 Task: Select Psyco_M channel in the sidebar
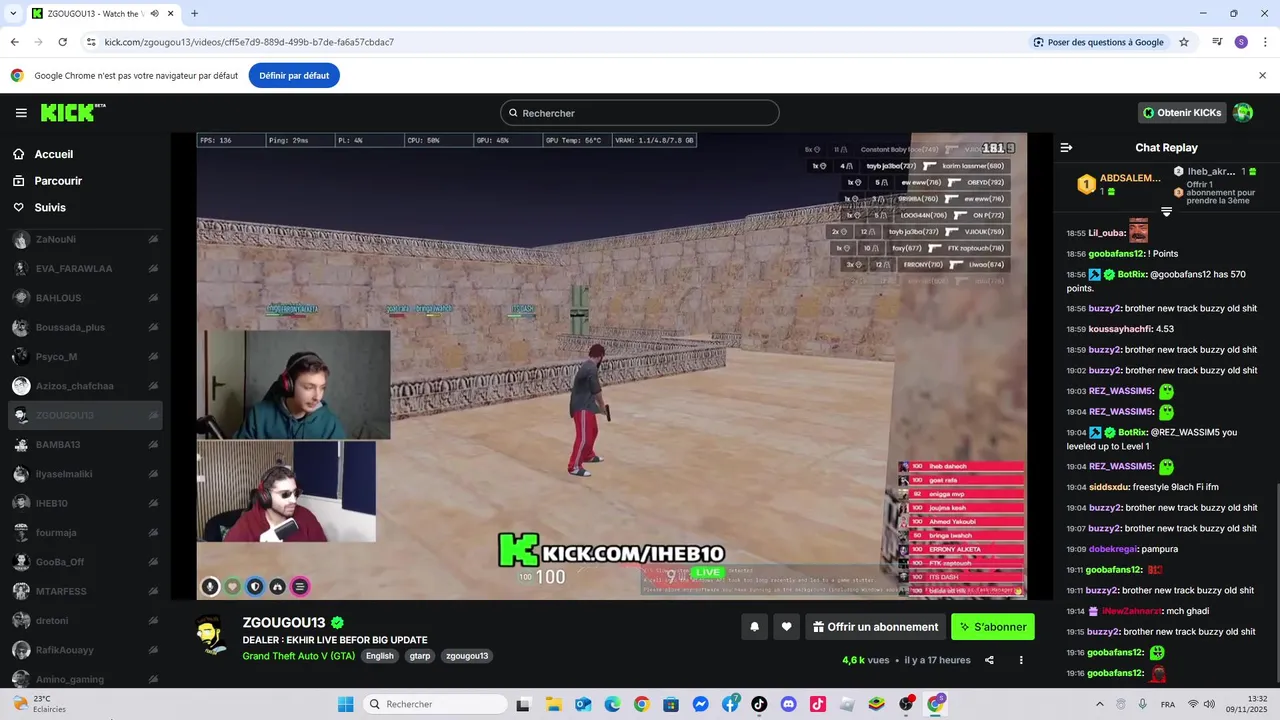(x=85, y=357)
